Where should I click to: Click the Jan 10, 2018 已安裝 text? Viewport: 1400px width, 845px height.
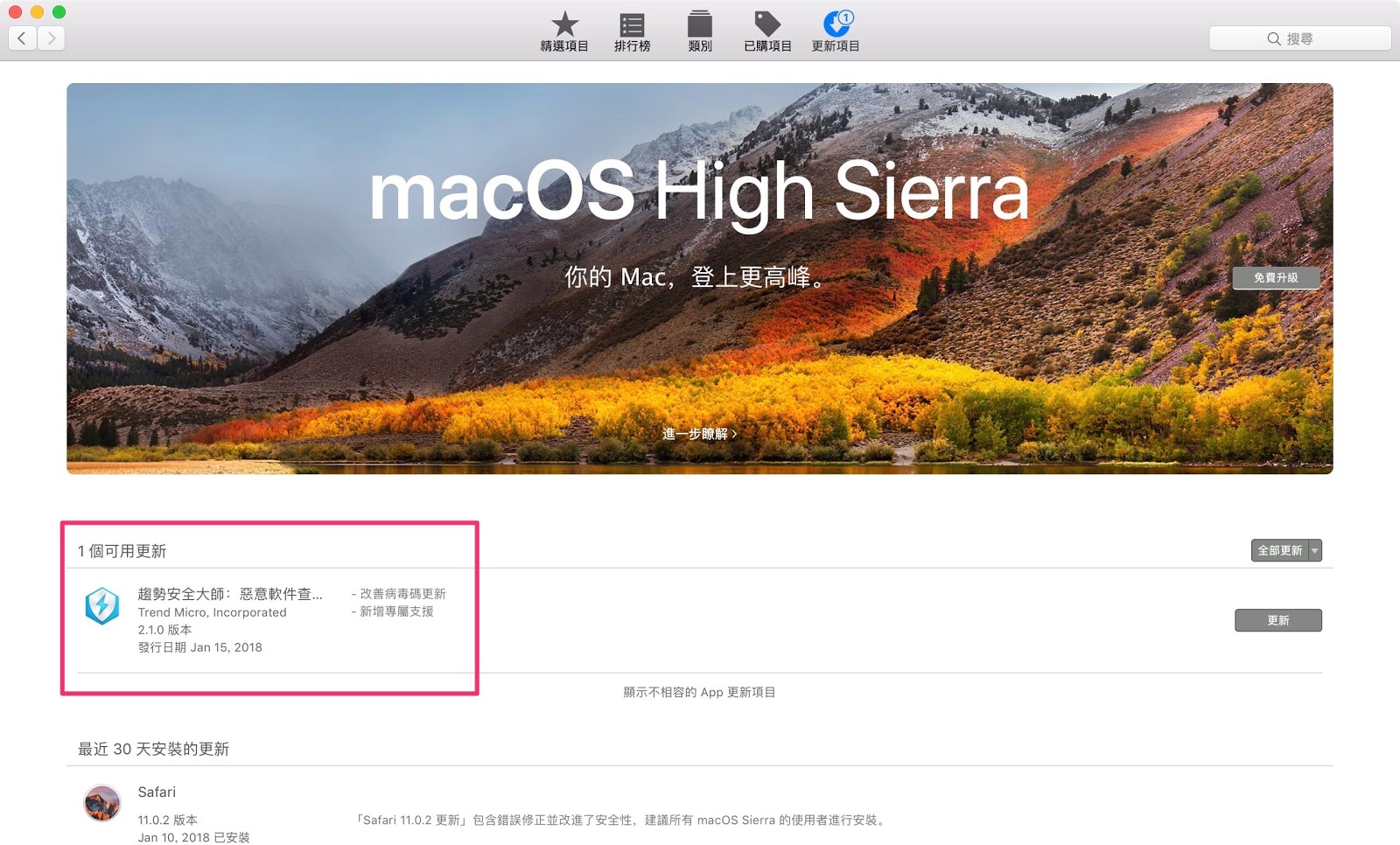point(193,838)
